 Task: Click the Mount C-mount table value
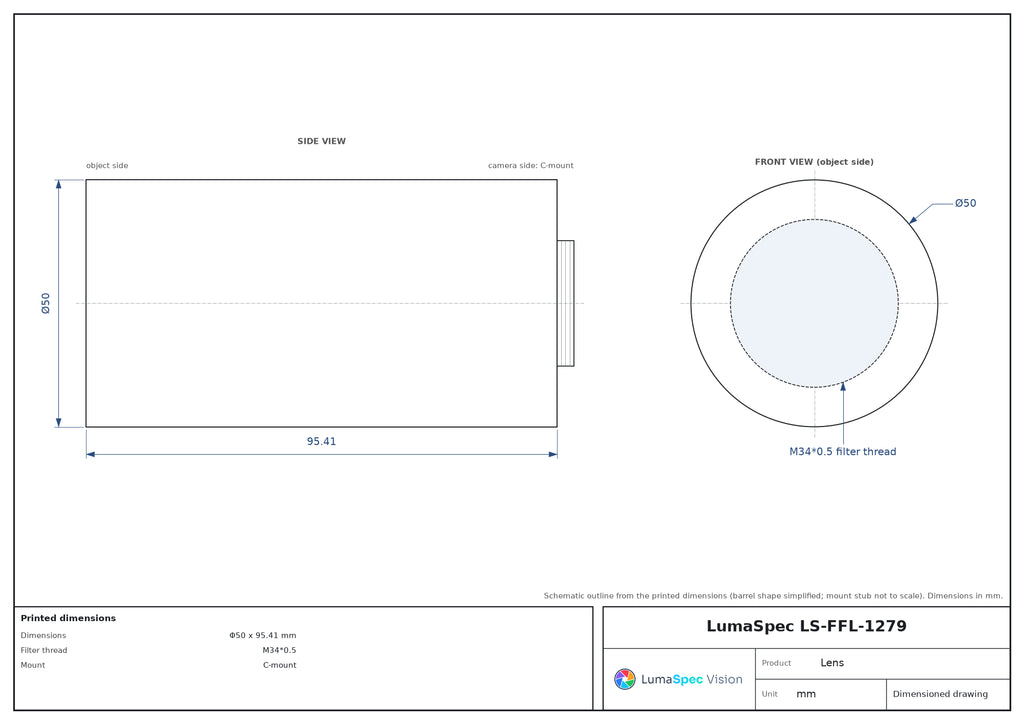click(x=280, y=665)
